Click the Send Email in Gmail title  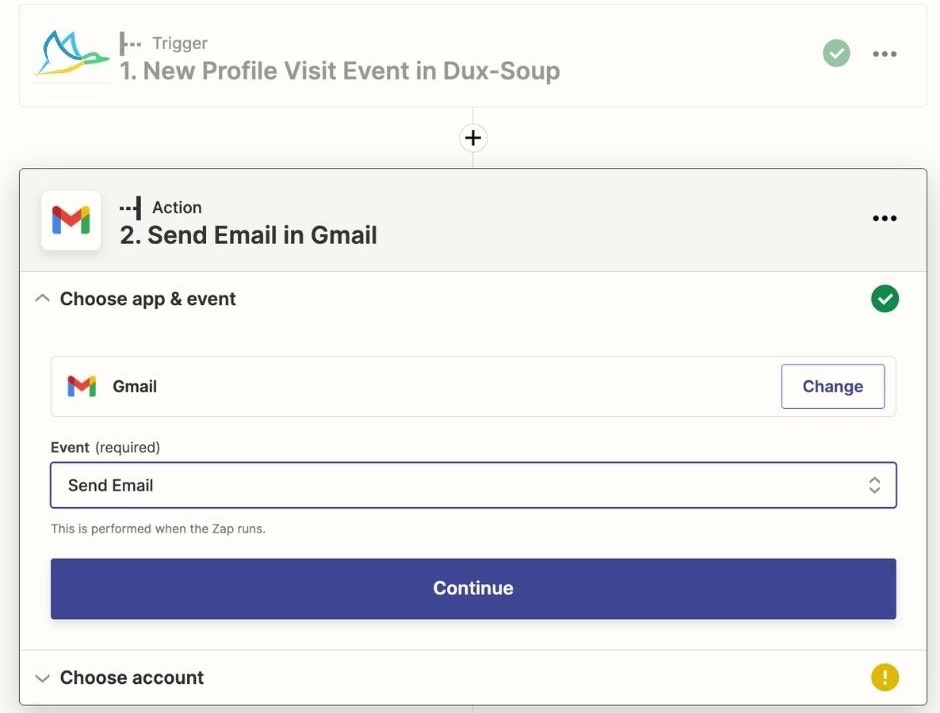248,235
